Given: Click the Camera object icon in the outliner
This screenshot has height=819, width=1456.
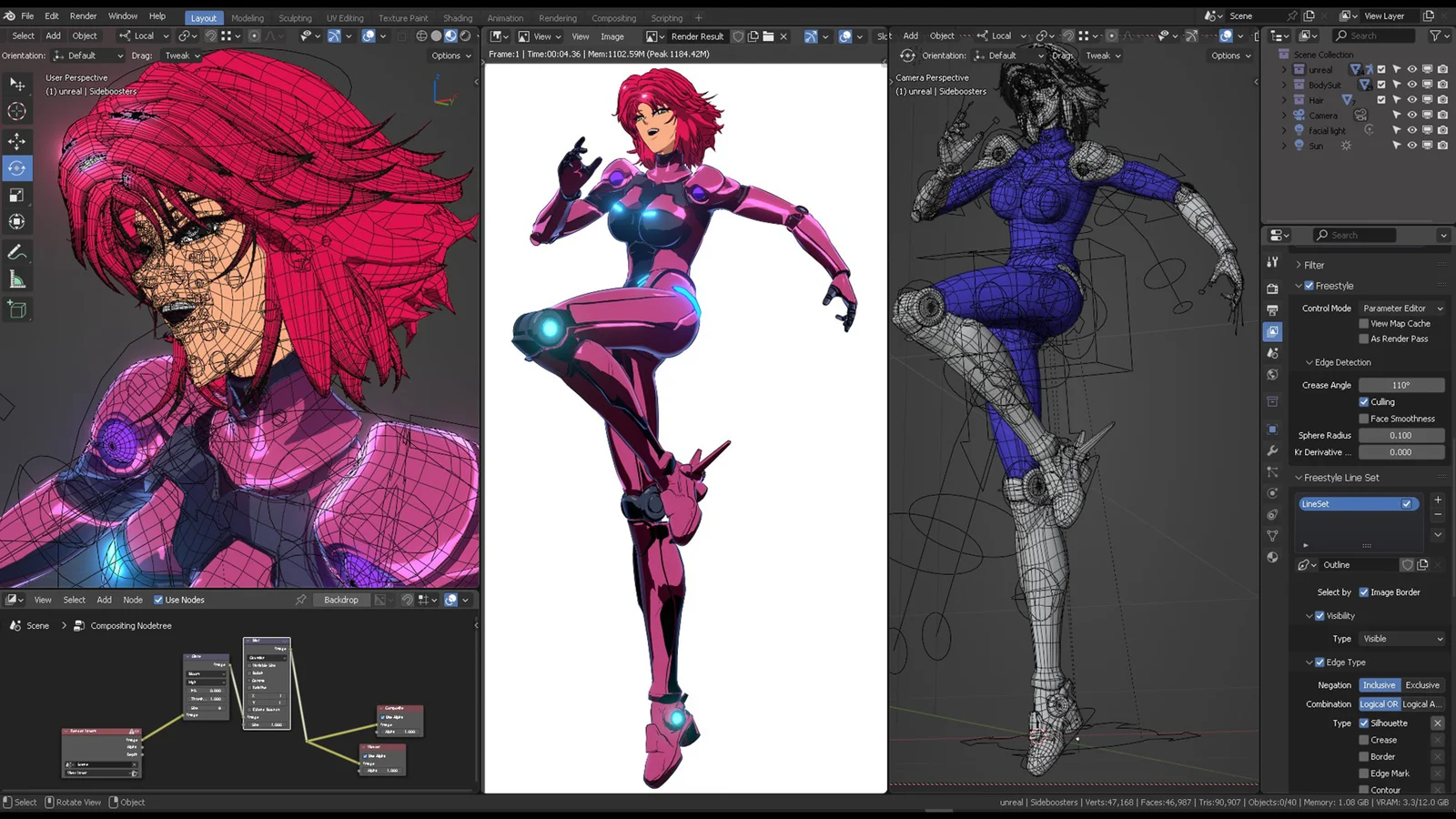Looking at the screenshot, I should click(1299, 115).
